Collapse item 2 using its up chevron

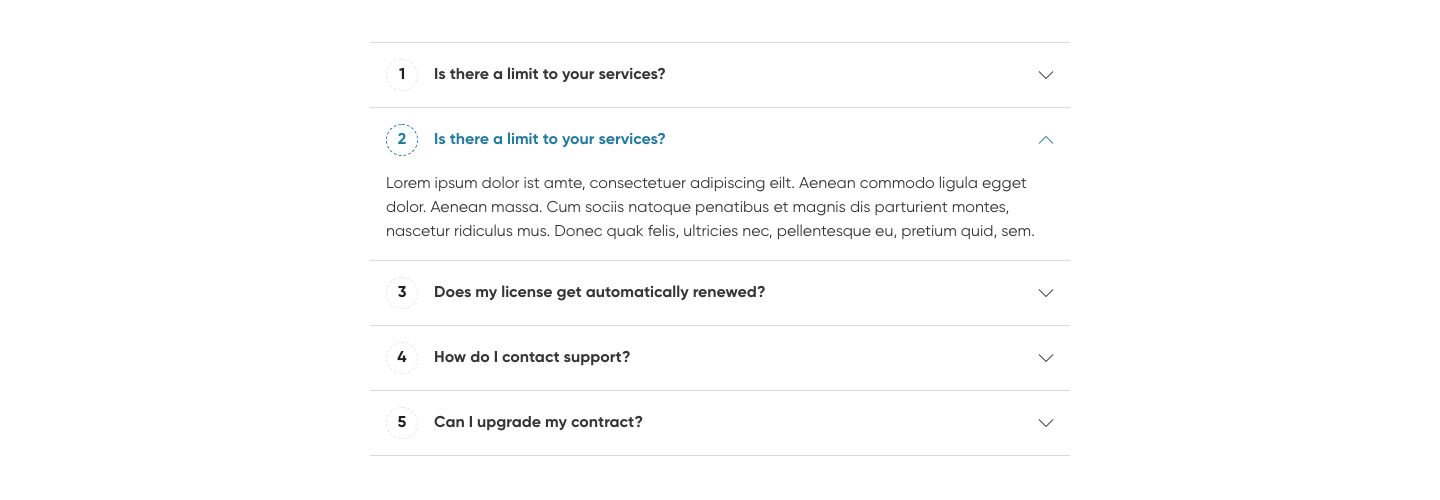1046,140
